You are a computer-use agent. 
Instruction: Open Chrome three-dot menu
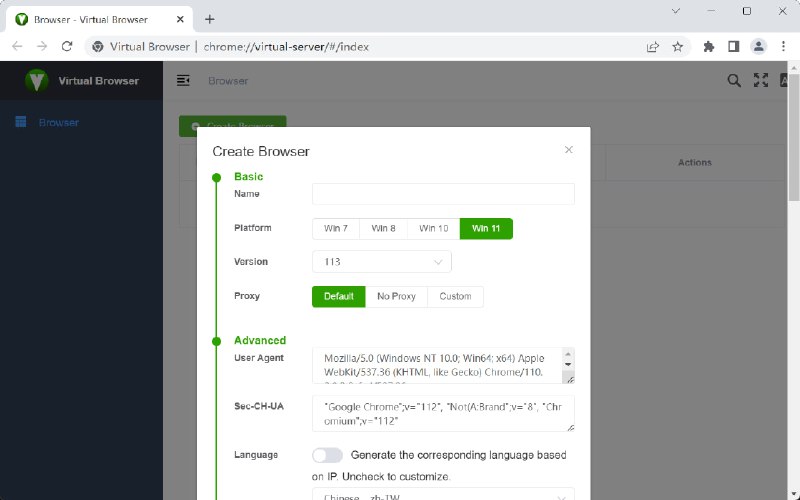coord(783,47)
